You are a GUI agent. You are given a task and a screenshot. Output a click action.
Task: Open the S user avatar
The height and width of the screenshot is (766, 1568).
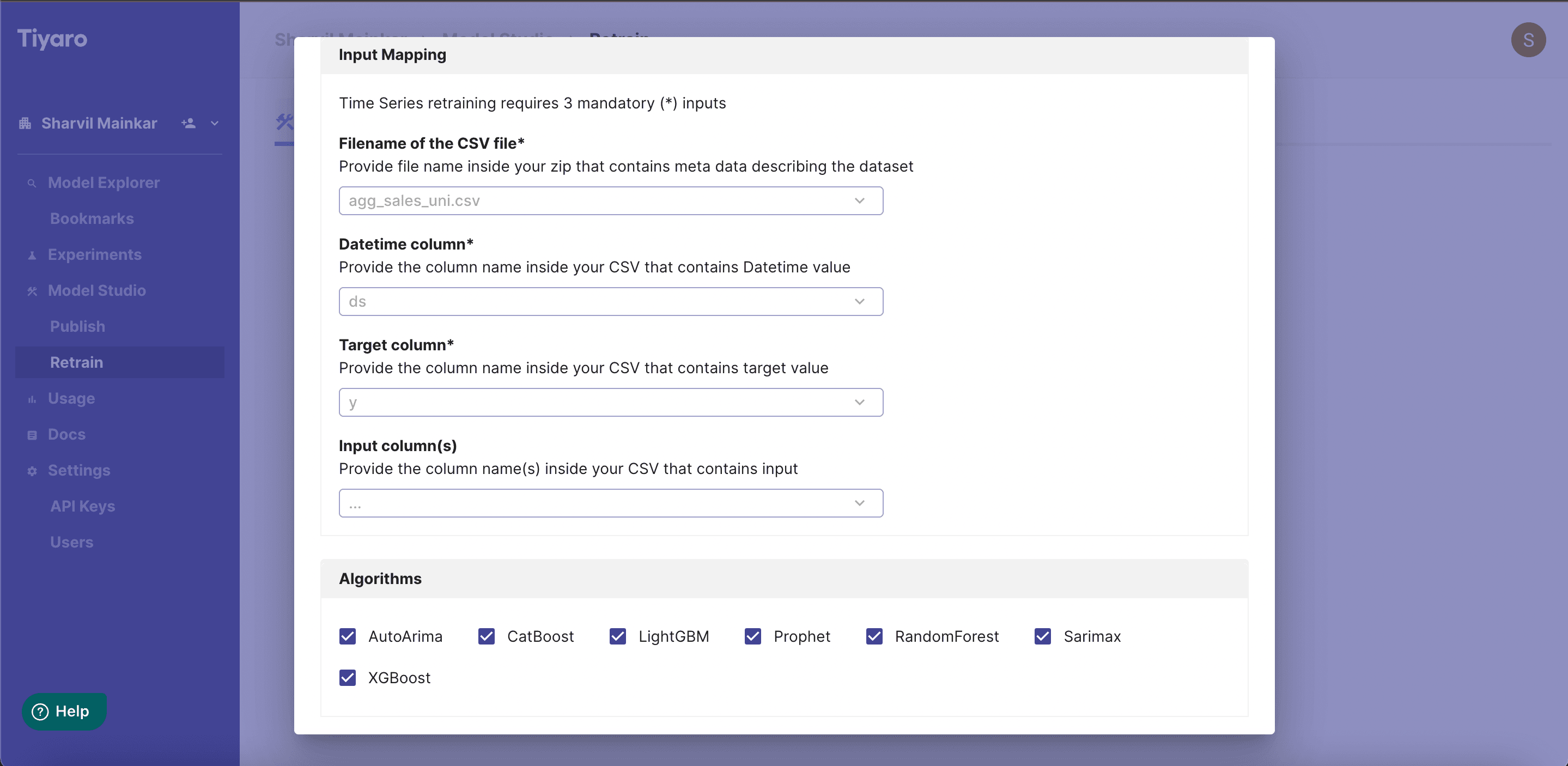1528,40
